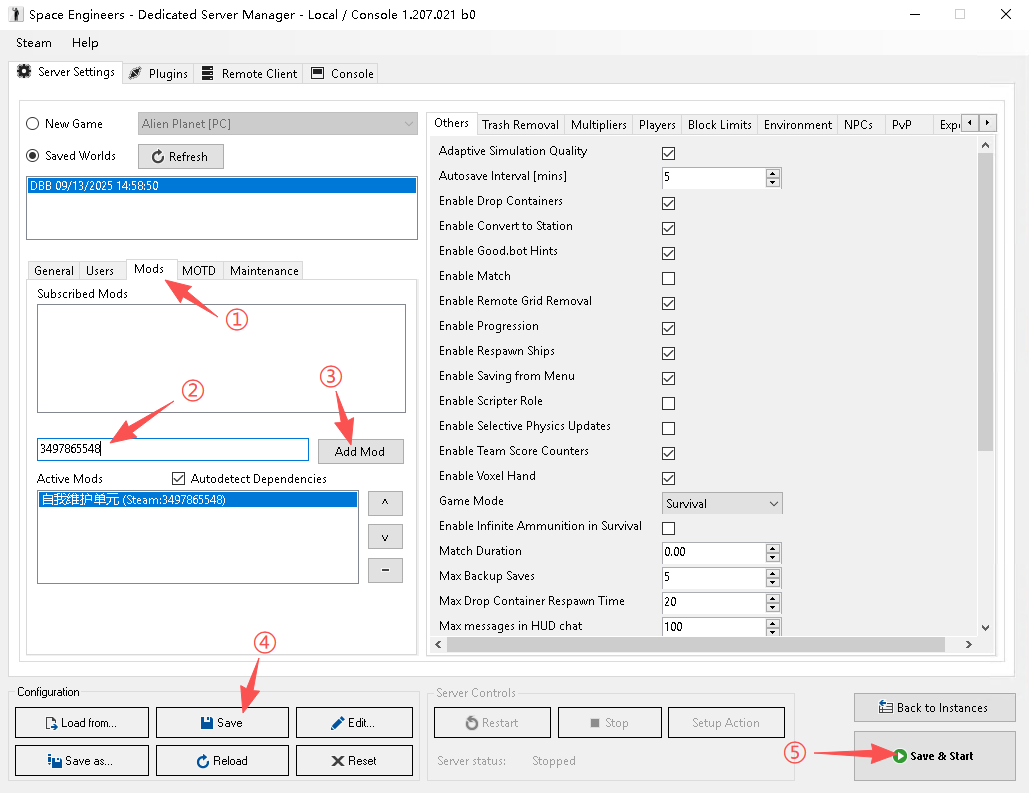Image resolution: width=1029 pixels, height=793 pixels.
Task: Click the Save configuration button
Action: click(x=222, y=723)
